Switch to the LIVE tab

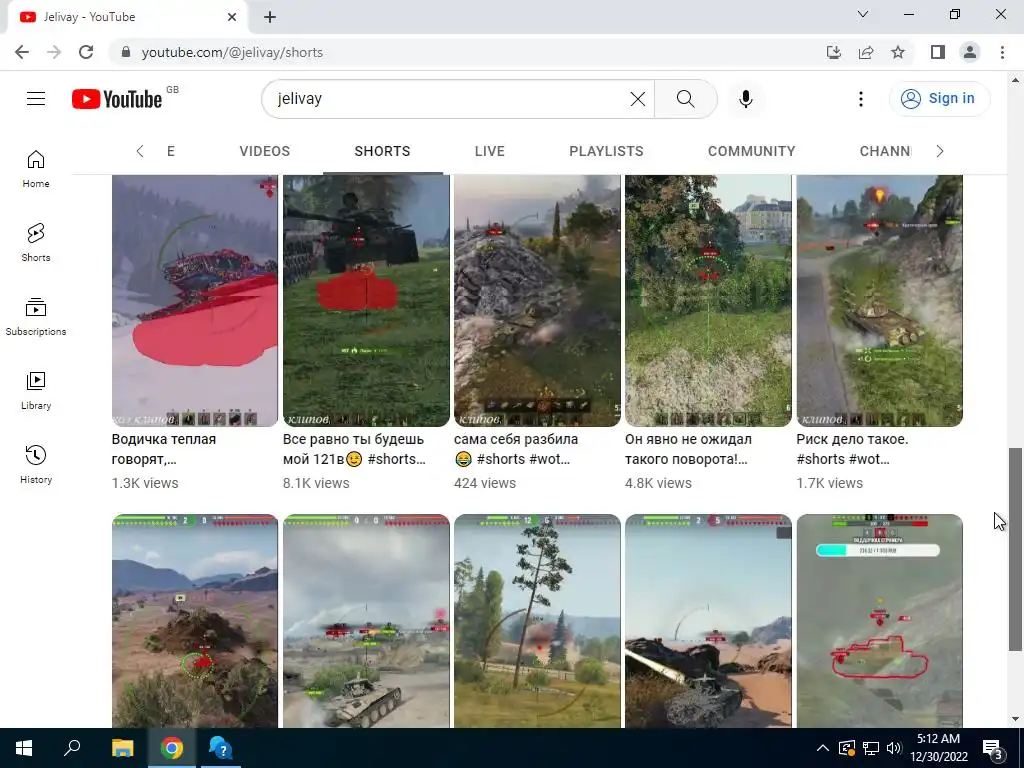[490, 151]
